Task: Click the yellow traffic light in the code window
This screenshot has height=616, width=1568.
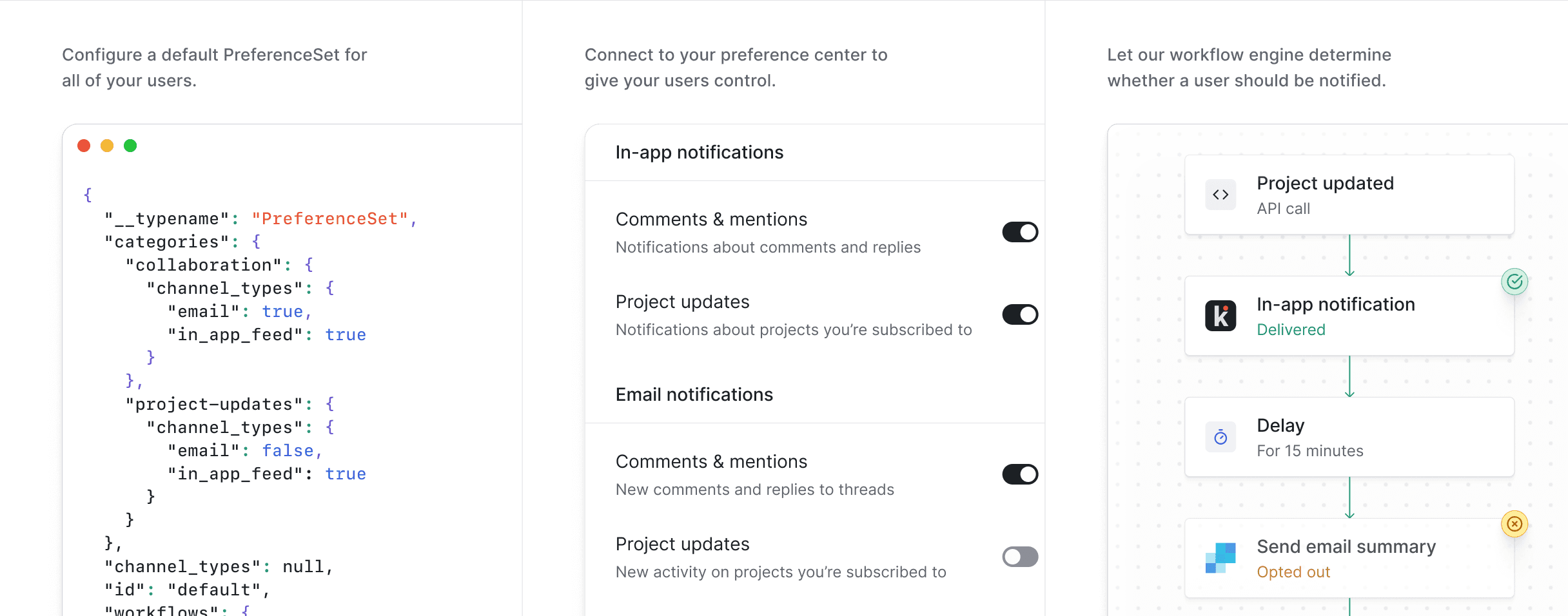Action: (107, 146)
